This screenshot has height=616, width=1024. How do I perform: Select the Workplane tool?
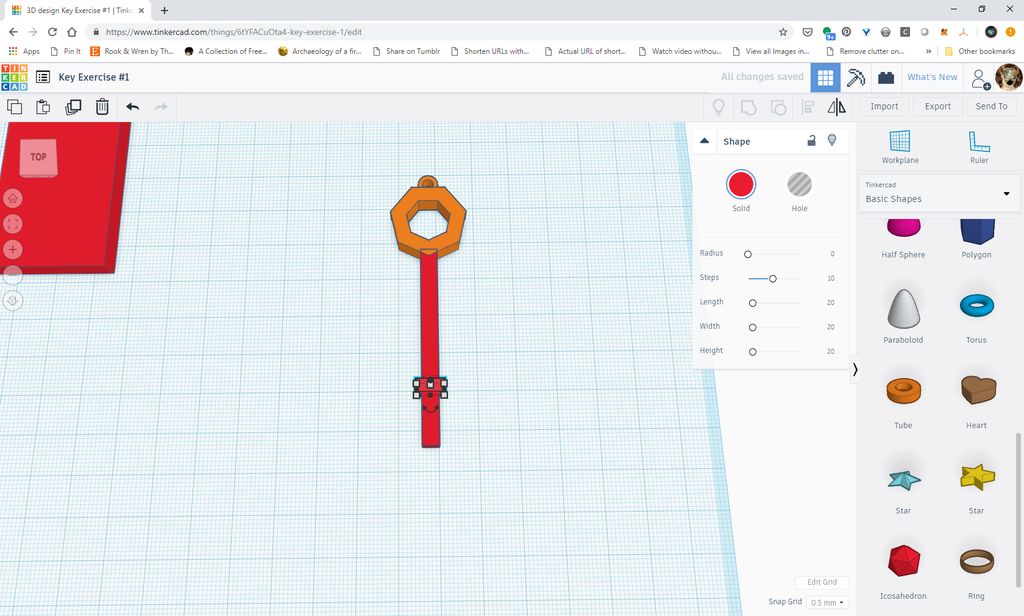900,147
